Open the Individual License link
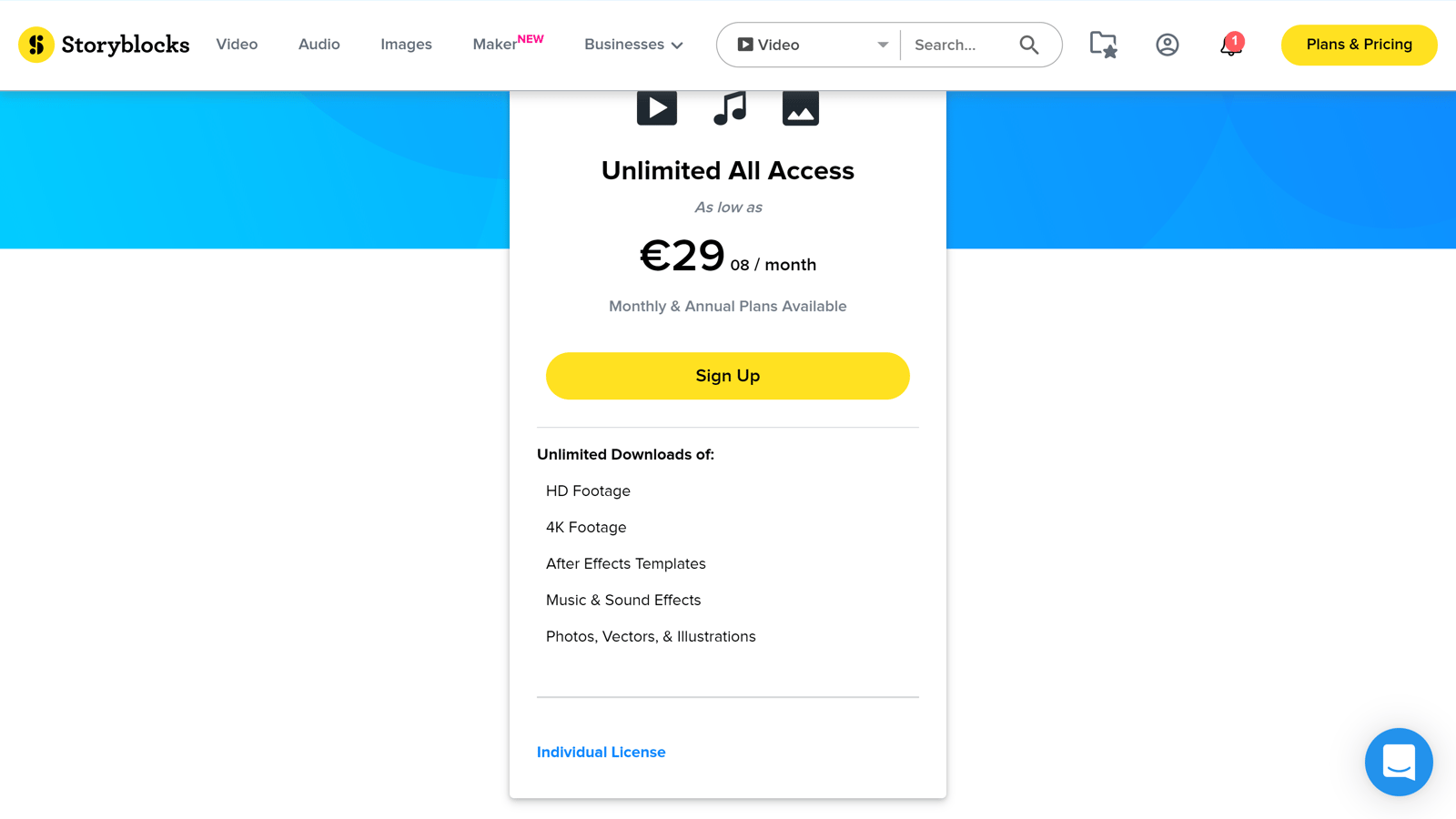 pos(601,752)
